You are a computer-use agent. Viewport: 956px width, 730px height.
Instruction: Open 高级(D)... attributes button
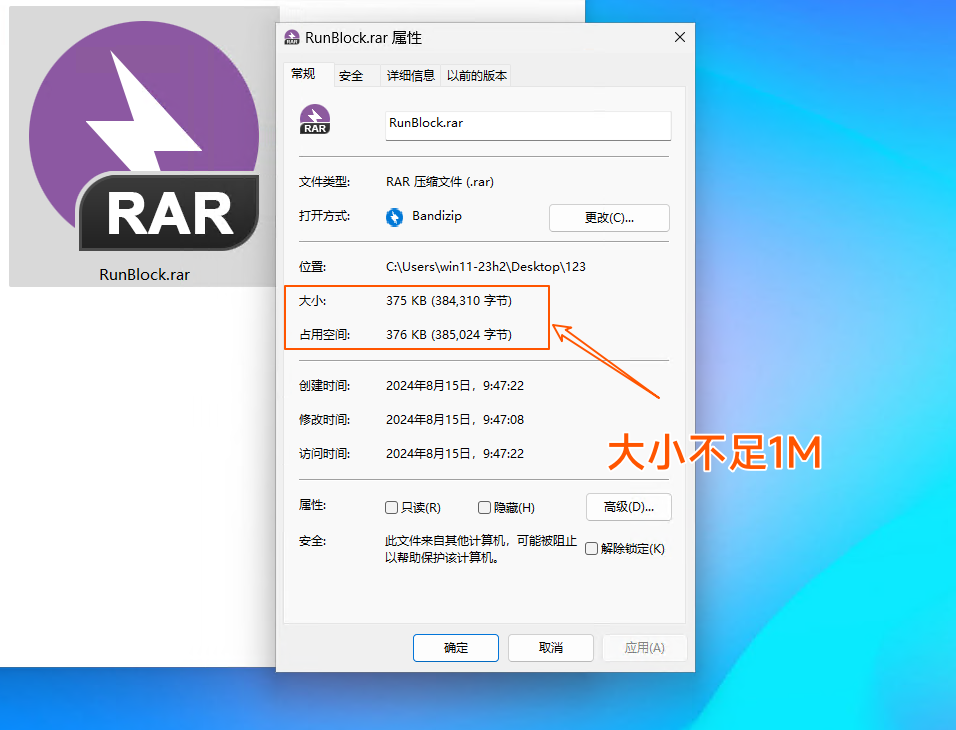(x=629, y=507)
